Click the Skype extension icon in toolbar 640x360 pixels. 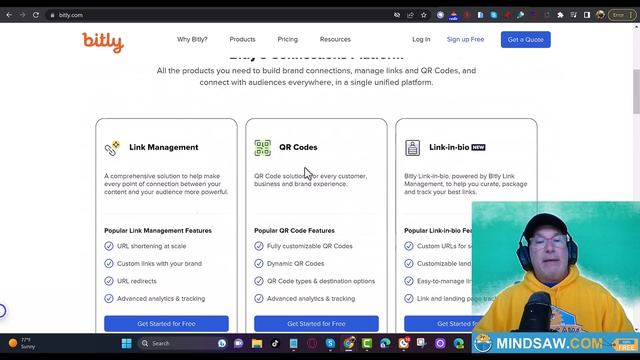(x=494, y=15)
